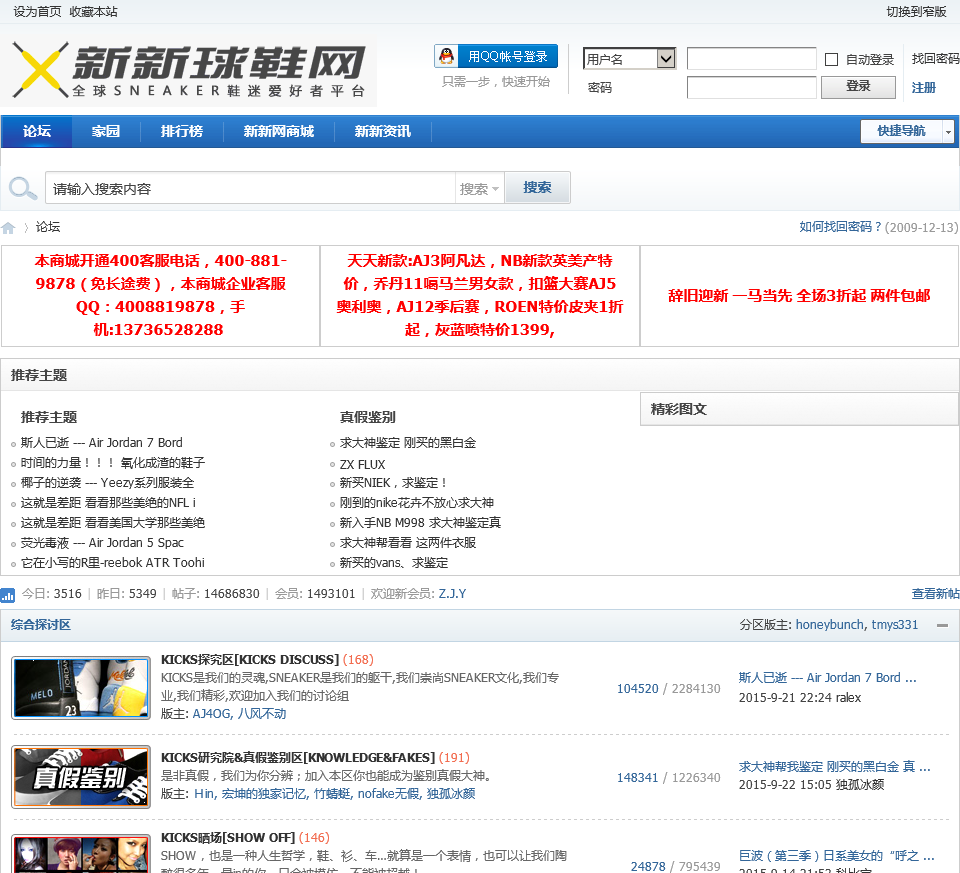Viewport: 960px width, 873px height.
Task: Click the 切换到窄版 link
Action: pos(916,12)
